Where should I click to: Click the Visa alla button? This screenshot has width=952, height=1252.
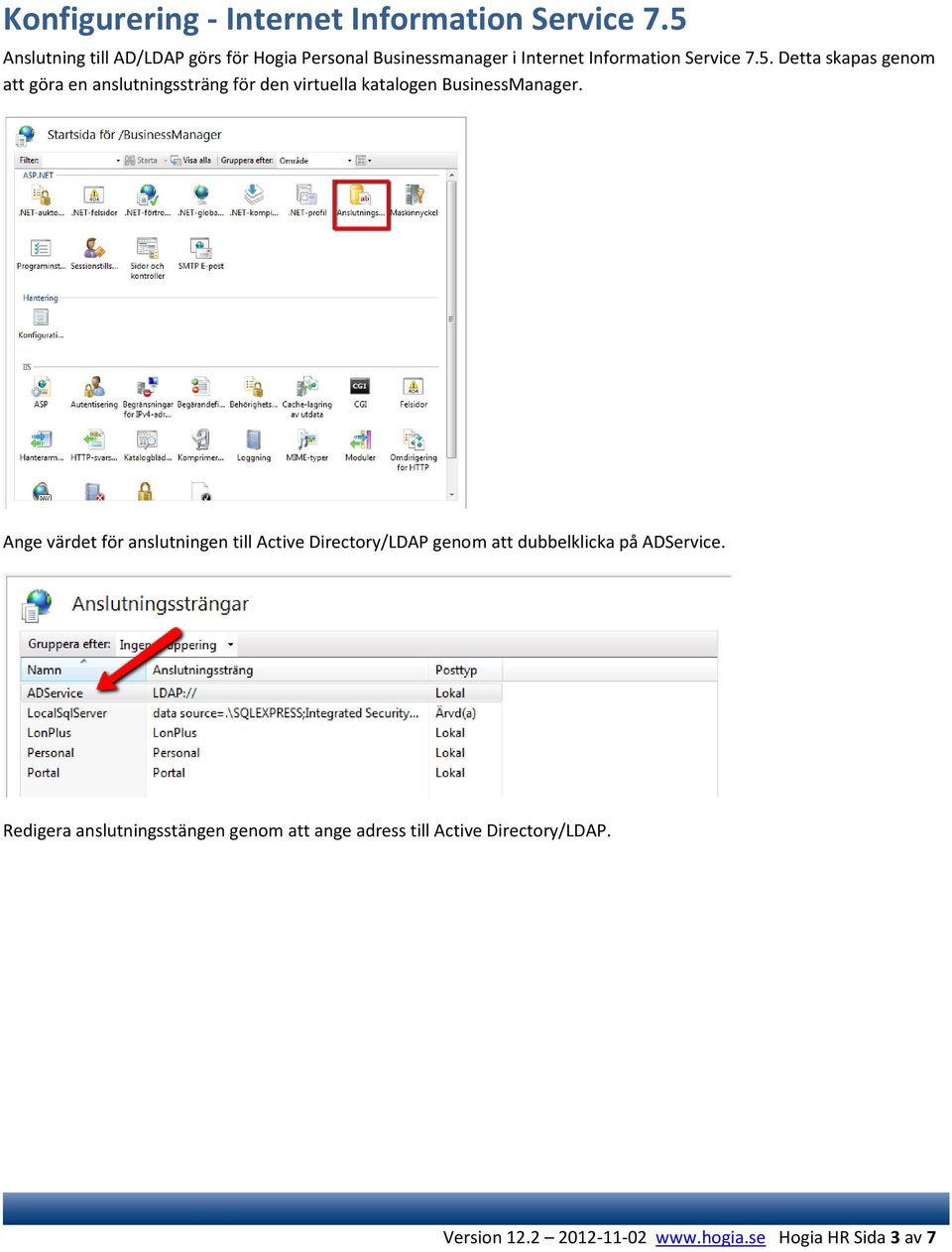(x=191, y=160)
